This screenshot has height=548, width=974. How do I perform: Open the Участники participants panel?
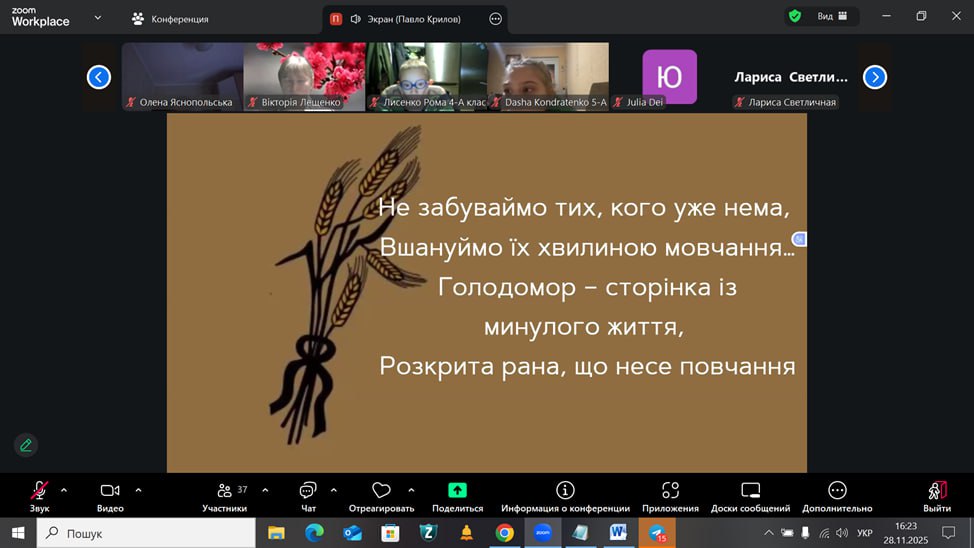point(225,491)
